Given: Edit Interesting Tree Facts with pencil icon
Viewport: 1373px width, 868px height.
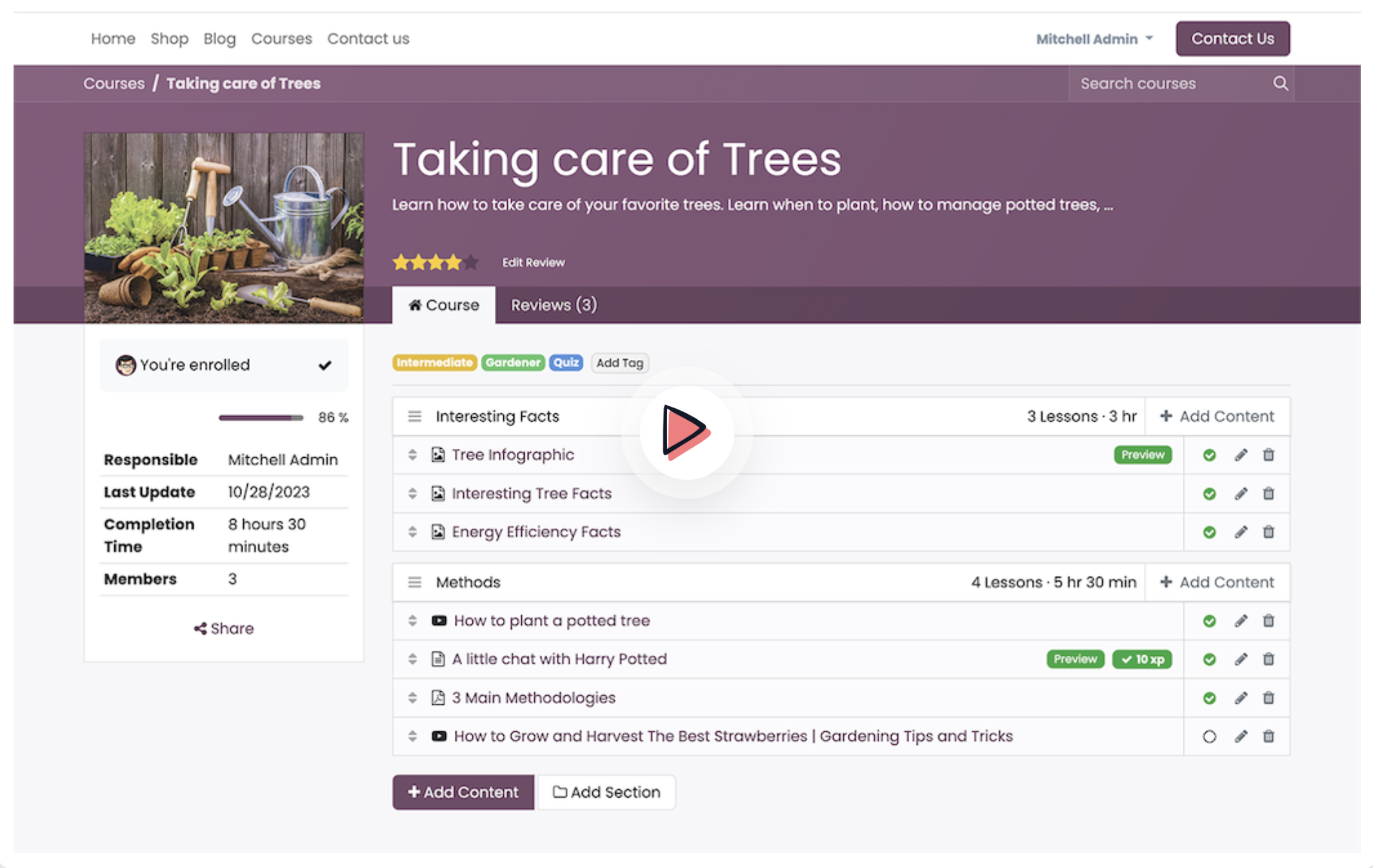Looking at the screenshot, I should point(1241,494).
